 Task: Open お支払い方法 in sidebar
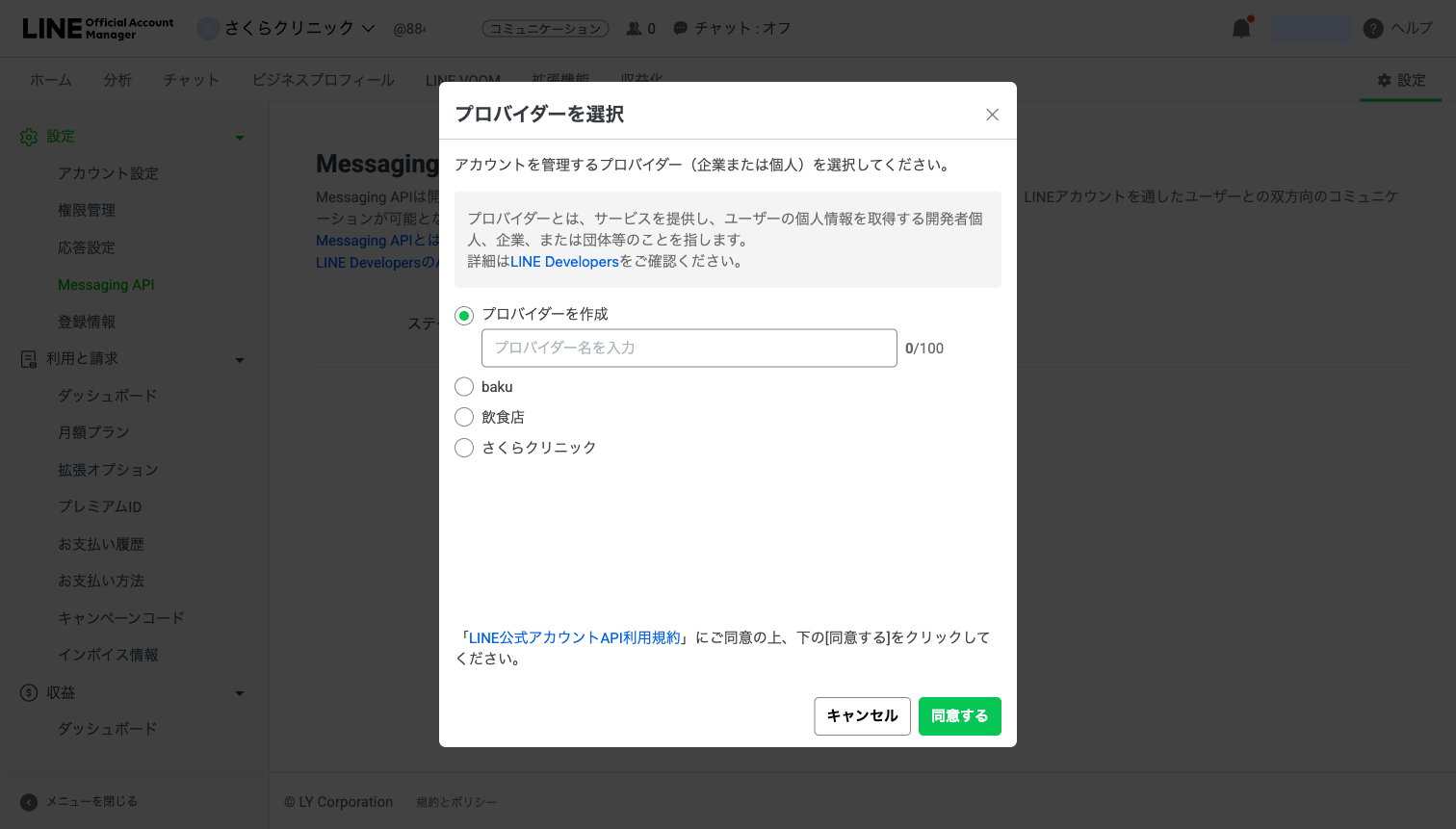[x=101, y=581]
